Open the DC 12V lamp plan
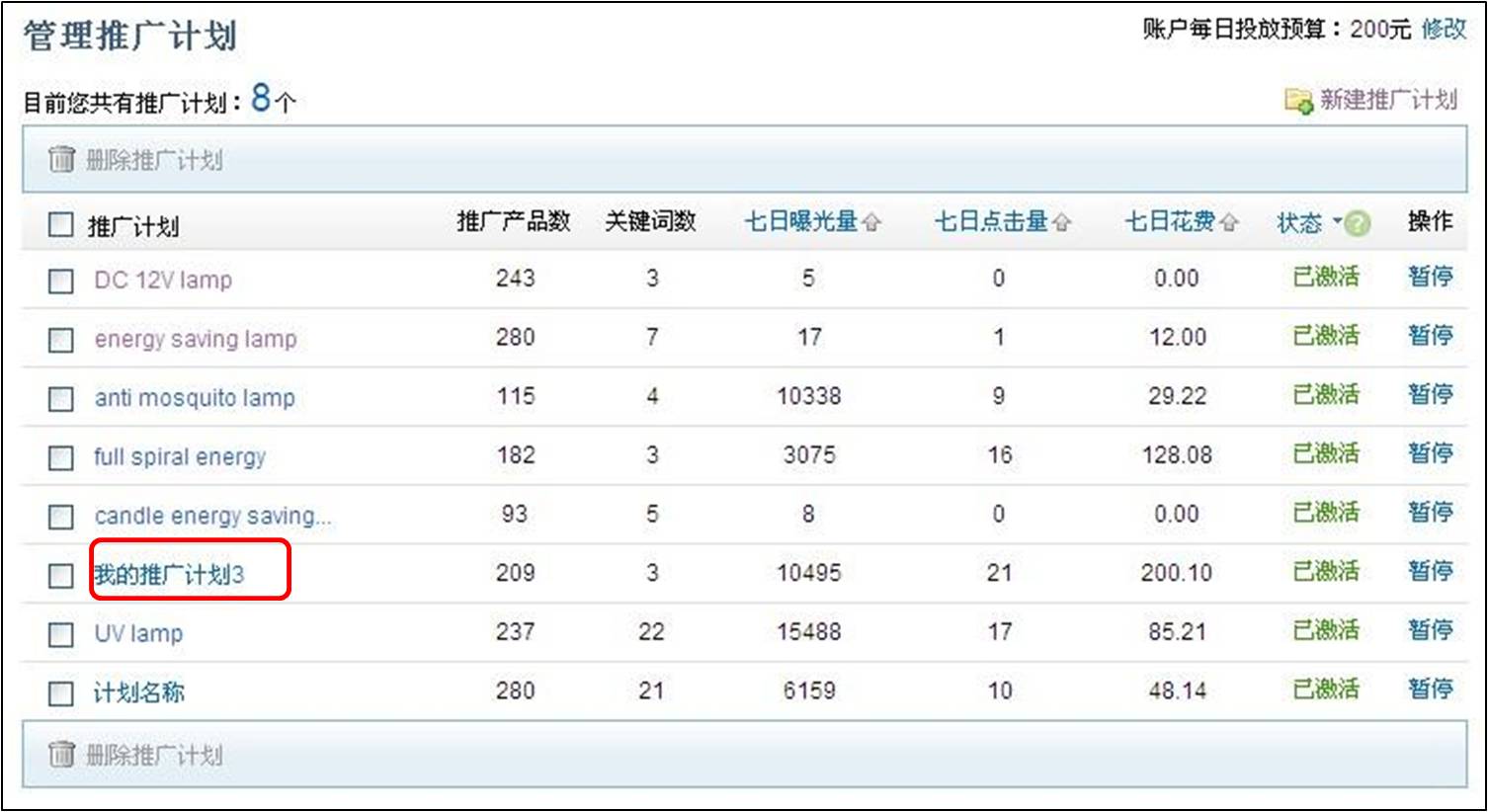Viewport: 1488px width, 812px height. (x=163, y=280)
